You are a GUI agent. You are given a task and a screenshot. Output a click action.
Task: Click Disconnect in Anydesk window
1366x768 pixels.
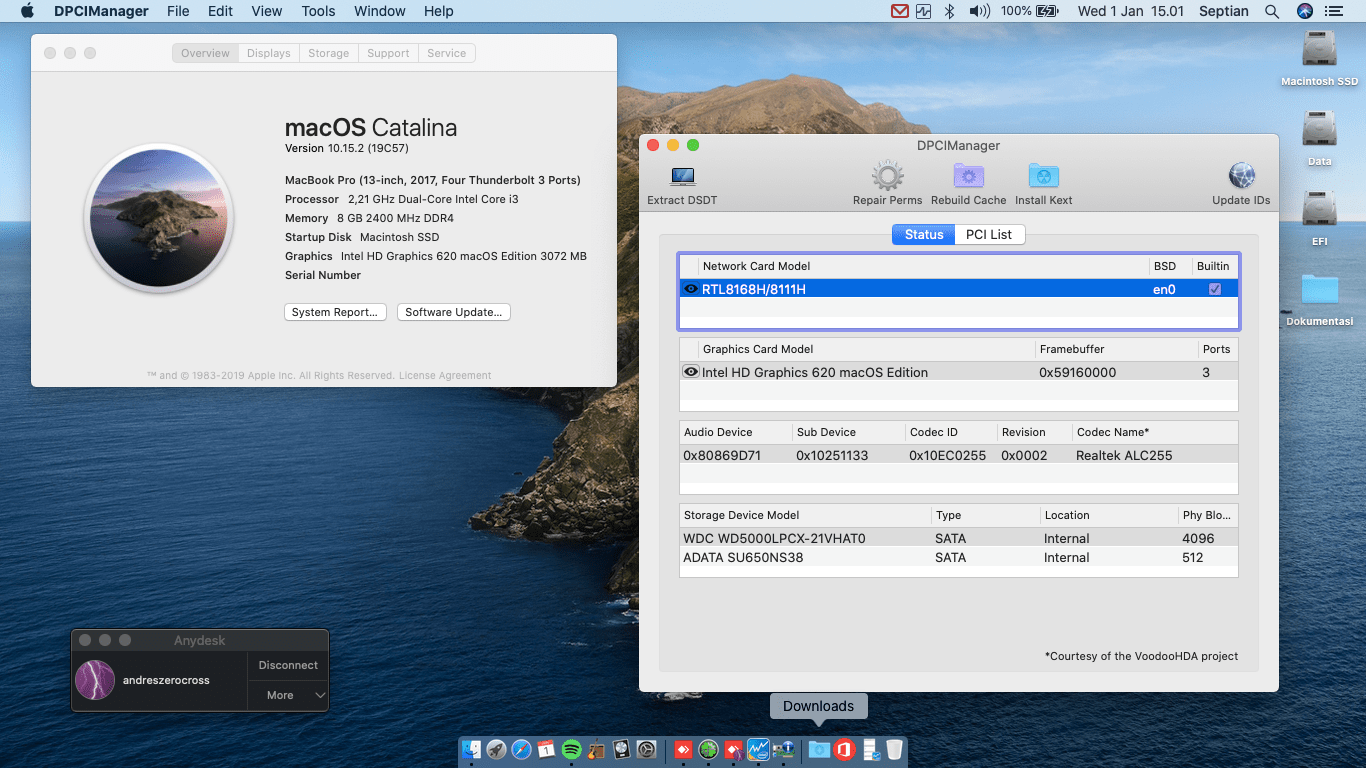click(x=288, y=665)
